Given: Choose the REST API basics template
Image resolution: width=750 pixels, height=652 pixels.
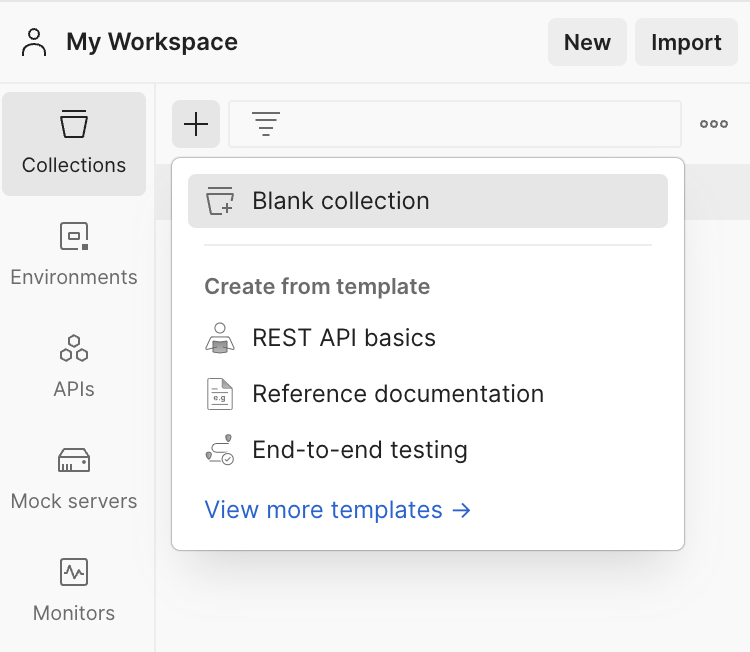Looking at the screenshot, I should (343, 338).
